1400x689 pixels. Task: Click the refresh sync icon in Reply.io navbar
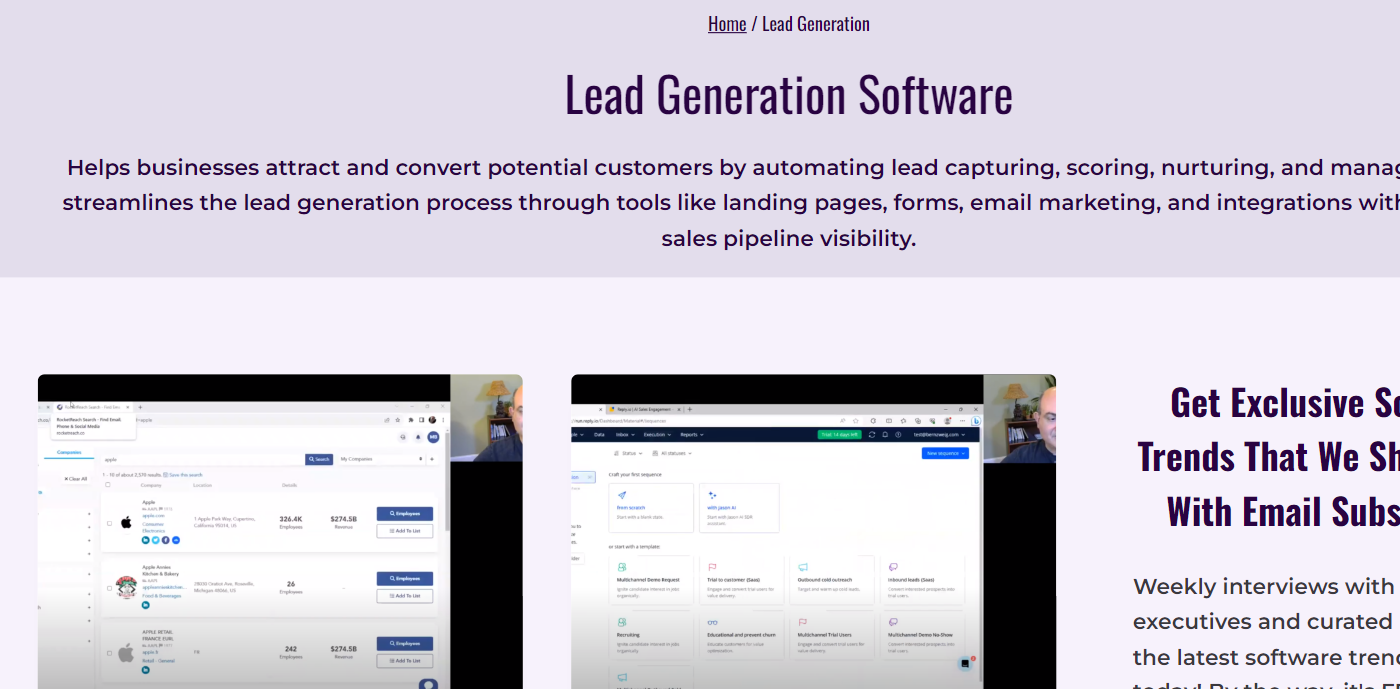(871, 434)
